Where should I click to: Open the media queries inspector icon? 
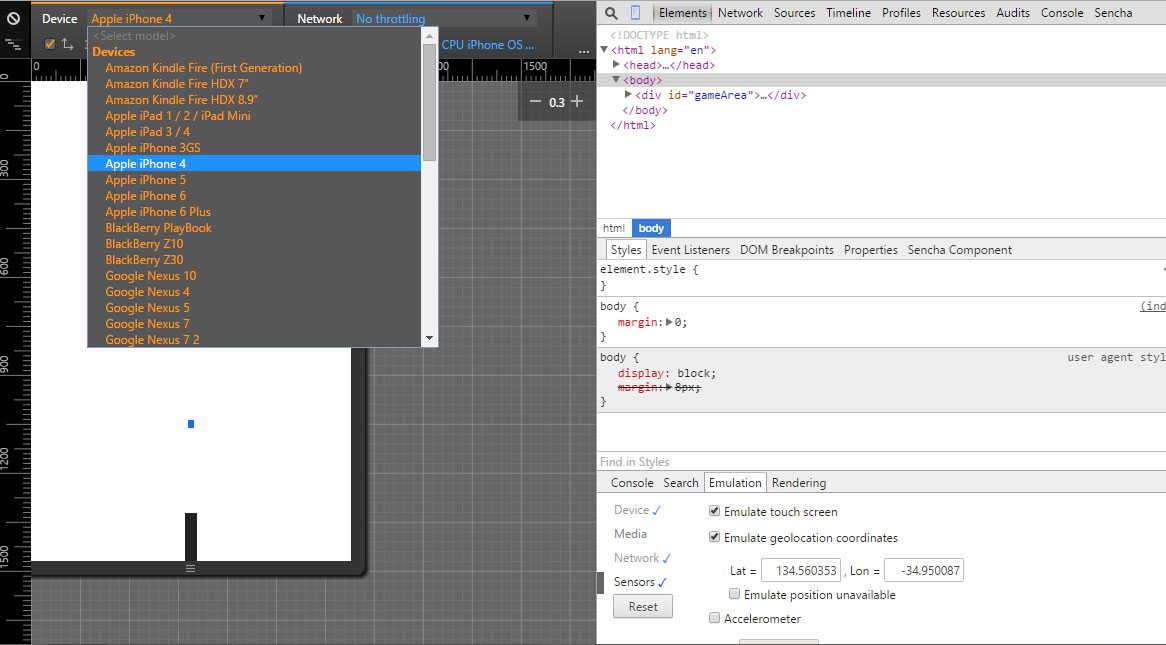[13, 45]
